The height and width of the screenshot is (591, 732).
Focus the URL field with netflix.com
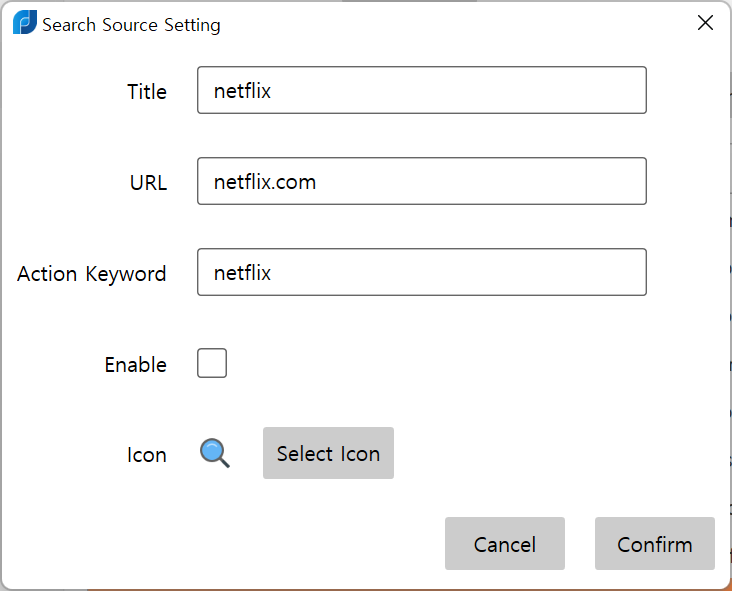(x=422, y=181)
